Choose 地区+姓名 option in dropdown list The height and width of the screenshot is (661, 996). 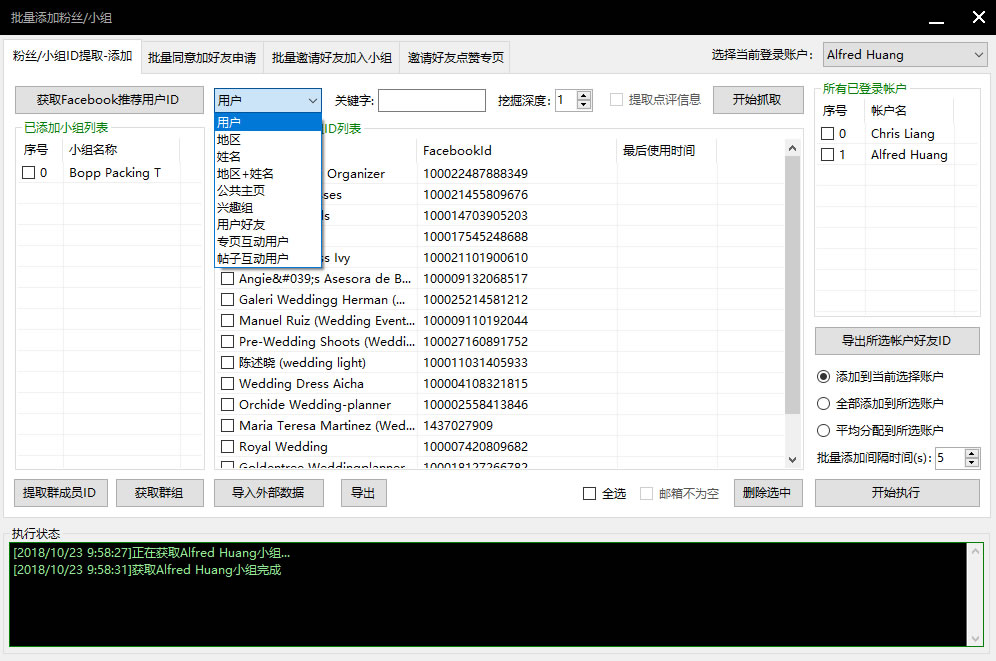(x=245, y=173)
